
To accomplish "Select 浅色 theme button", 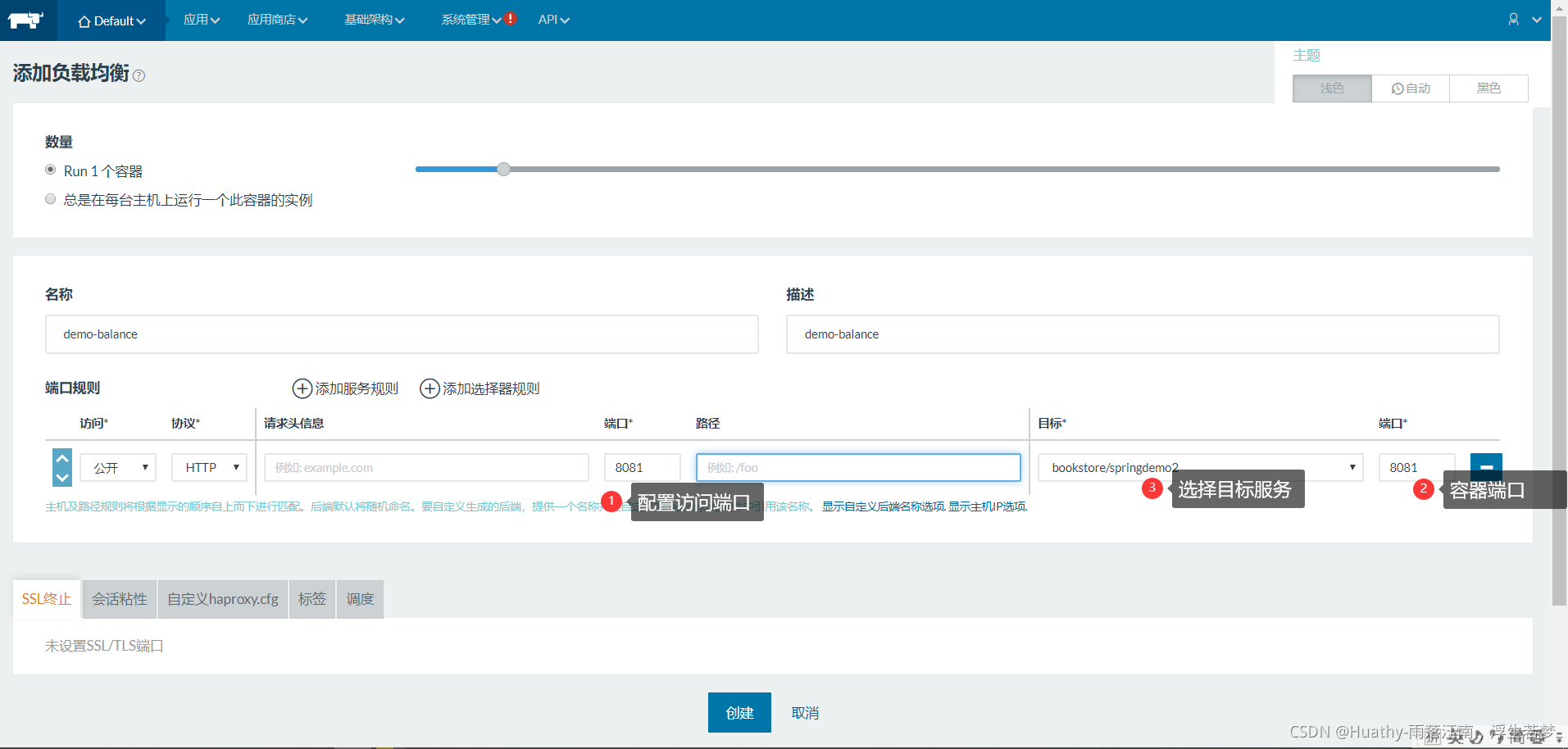I will pyautogui.click(x=1332, y=89).
